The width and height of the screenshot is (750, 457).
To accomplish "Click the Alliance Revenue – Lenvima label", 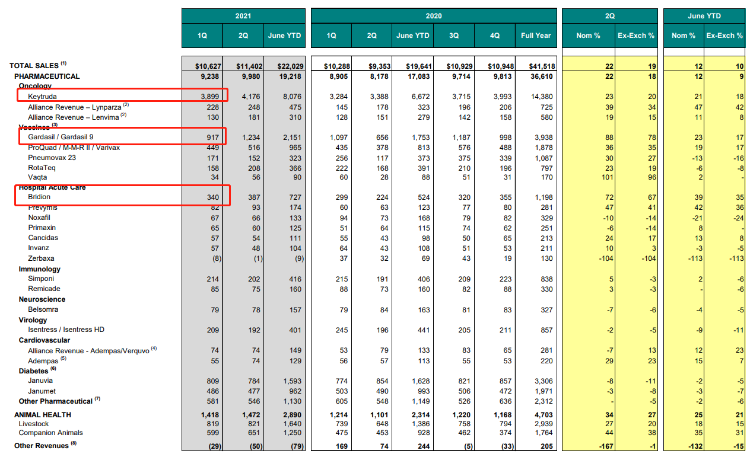I will (77, 117).
